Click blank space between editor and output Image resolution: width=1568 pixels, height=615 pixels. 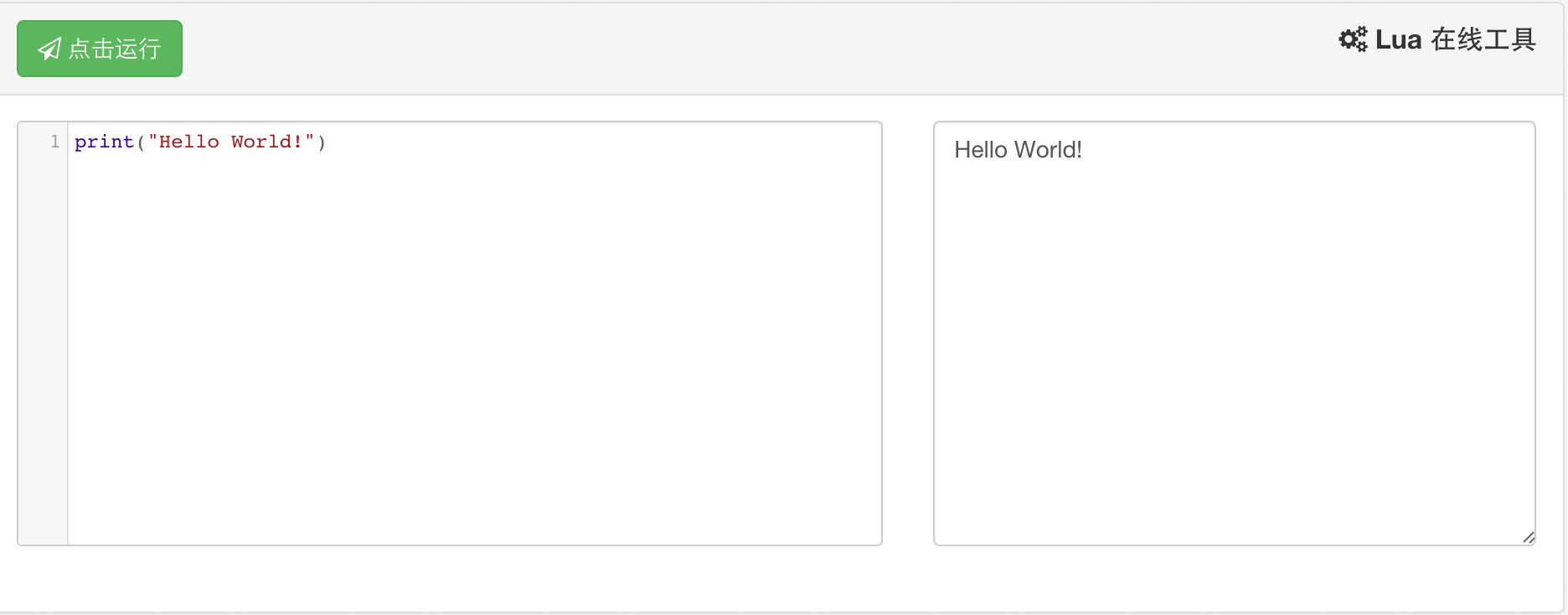tap(908, 335)
